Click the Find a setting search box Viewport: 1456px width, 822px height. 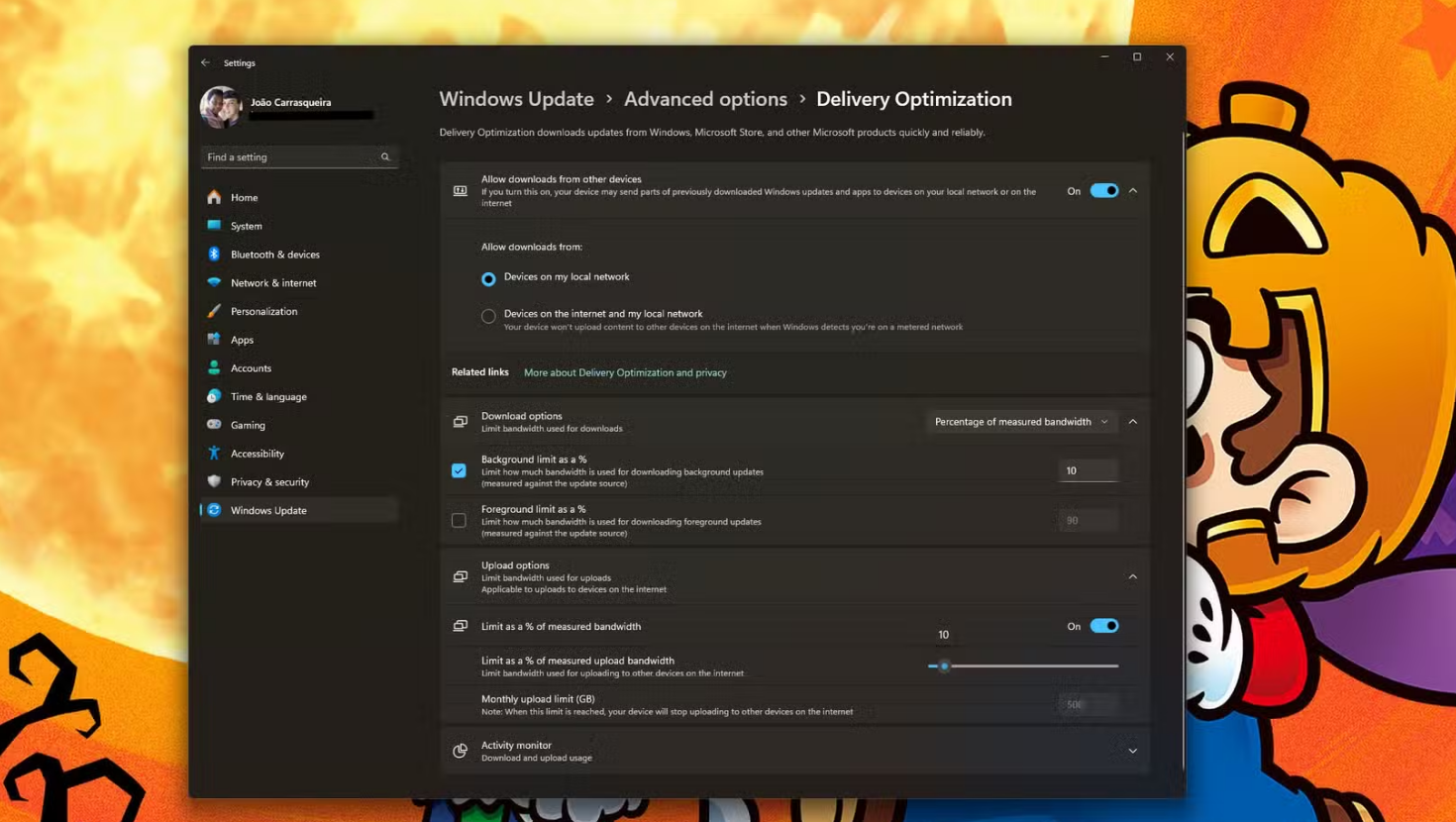[x=299, y=156]
